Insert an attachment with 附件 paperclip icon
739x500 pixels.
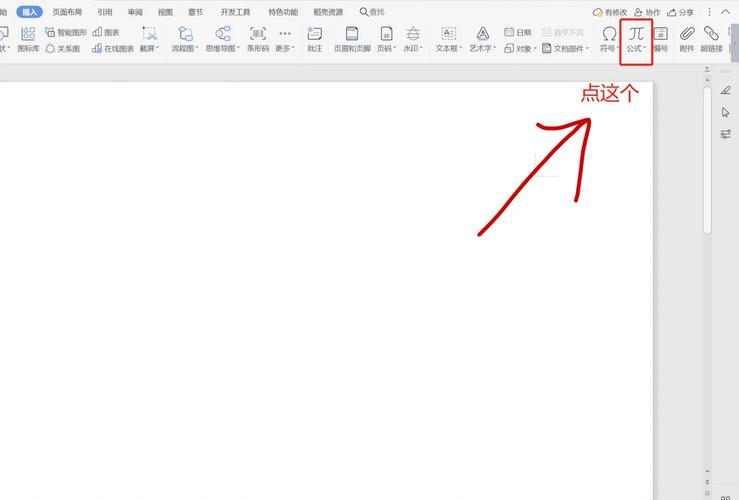click(687, 38)
